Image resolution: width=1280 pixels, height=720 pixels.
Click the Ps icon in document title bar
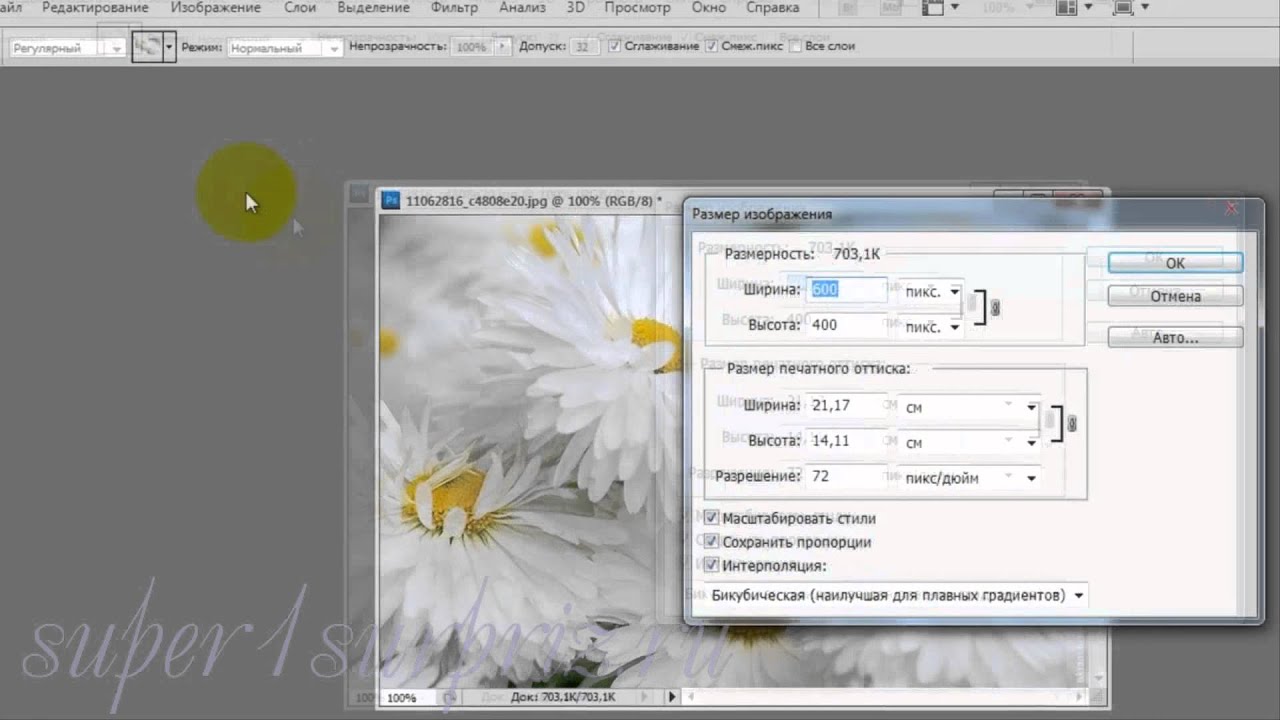[391, 200]
